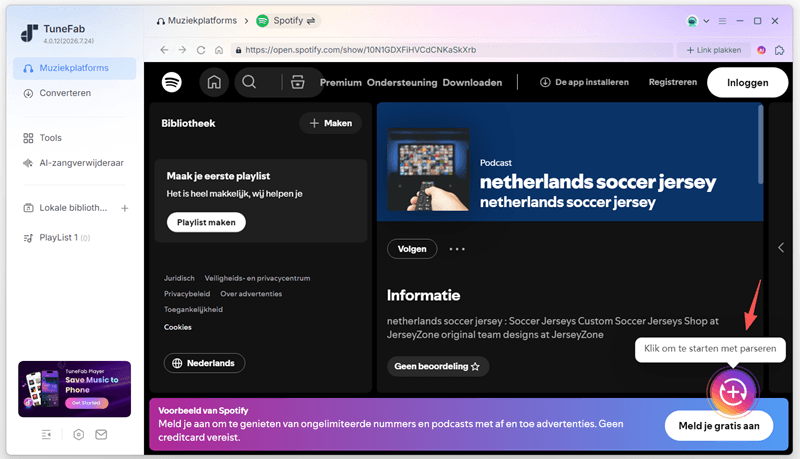Go forward in the embedded browser
Screen dimensions: 800x459
click(x=182, y=50)
